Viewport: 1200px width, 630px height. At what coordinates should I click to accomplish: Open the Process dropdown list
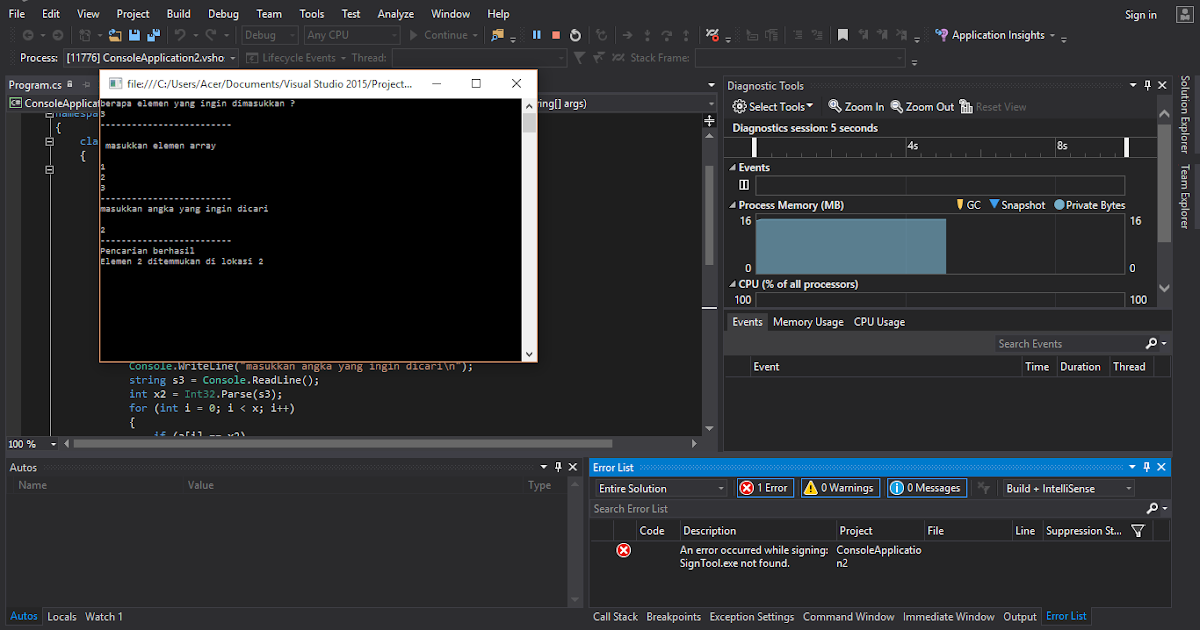tap(152, 58)
